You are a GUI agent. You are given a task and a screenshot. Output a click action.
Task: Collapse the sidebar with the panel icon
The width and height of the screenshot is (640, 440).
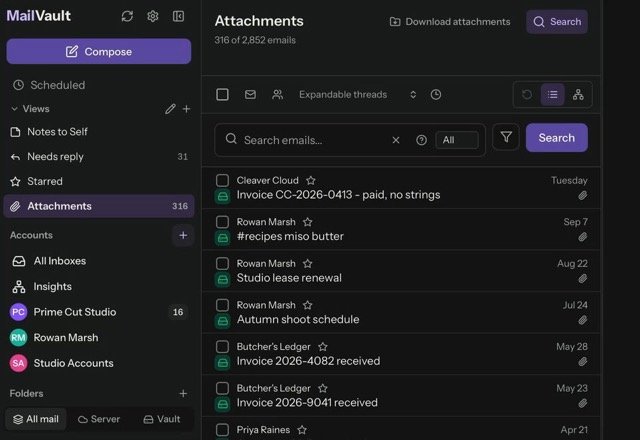pos(178,16)
